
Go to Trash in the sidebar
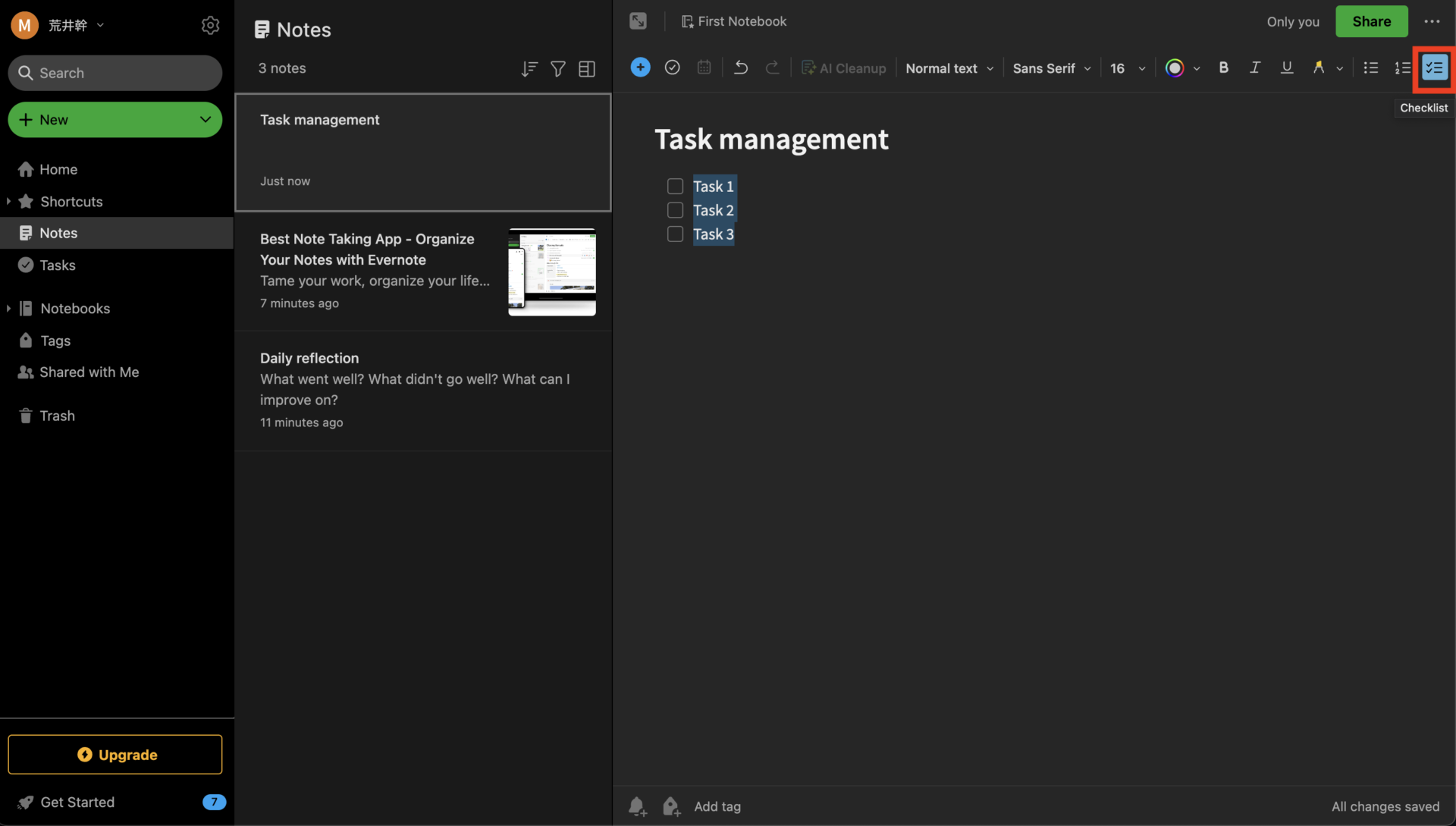tap(57, 416)
